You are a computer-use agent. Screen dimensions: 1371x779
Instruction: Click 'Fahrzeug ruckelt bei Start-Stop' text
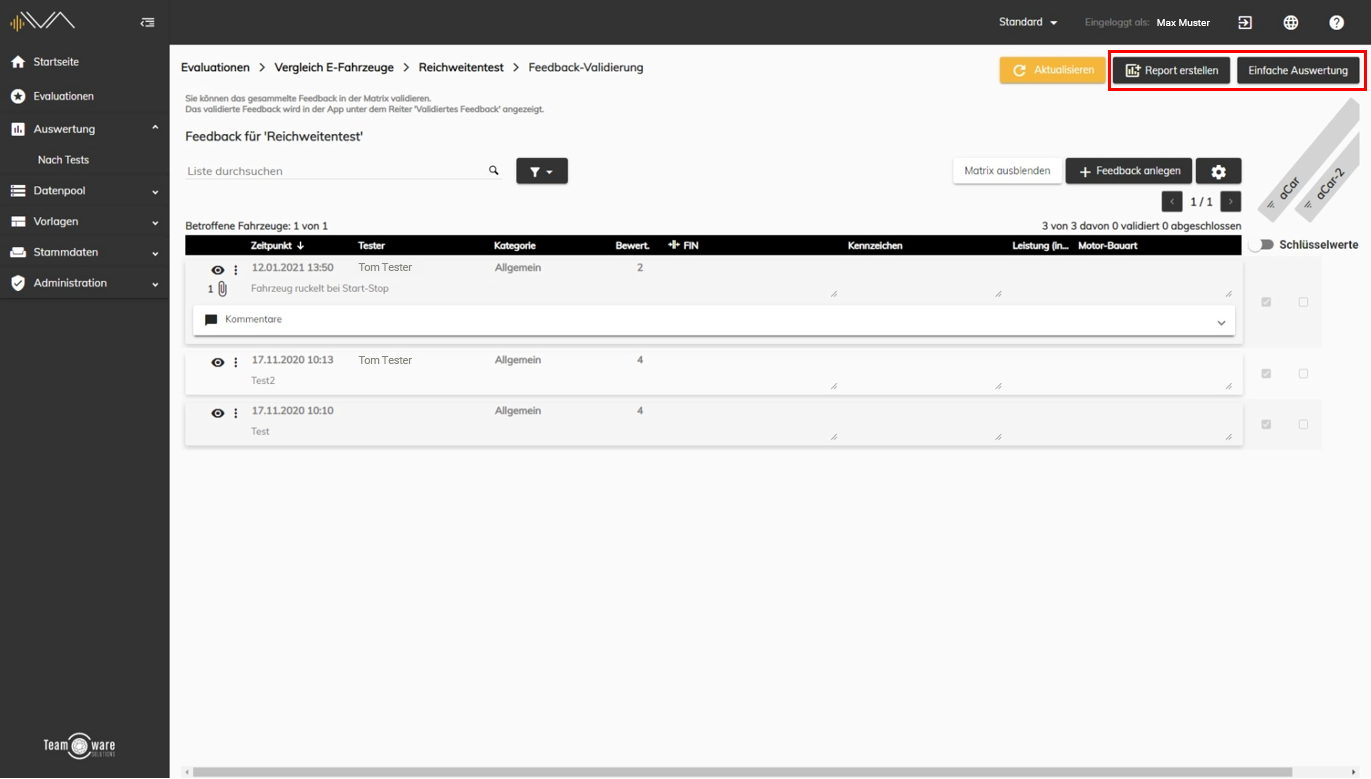point(320,288)
